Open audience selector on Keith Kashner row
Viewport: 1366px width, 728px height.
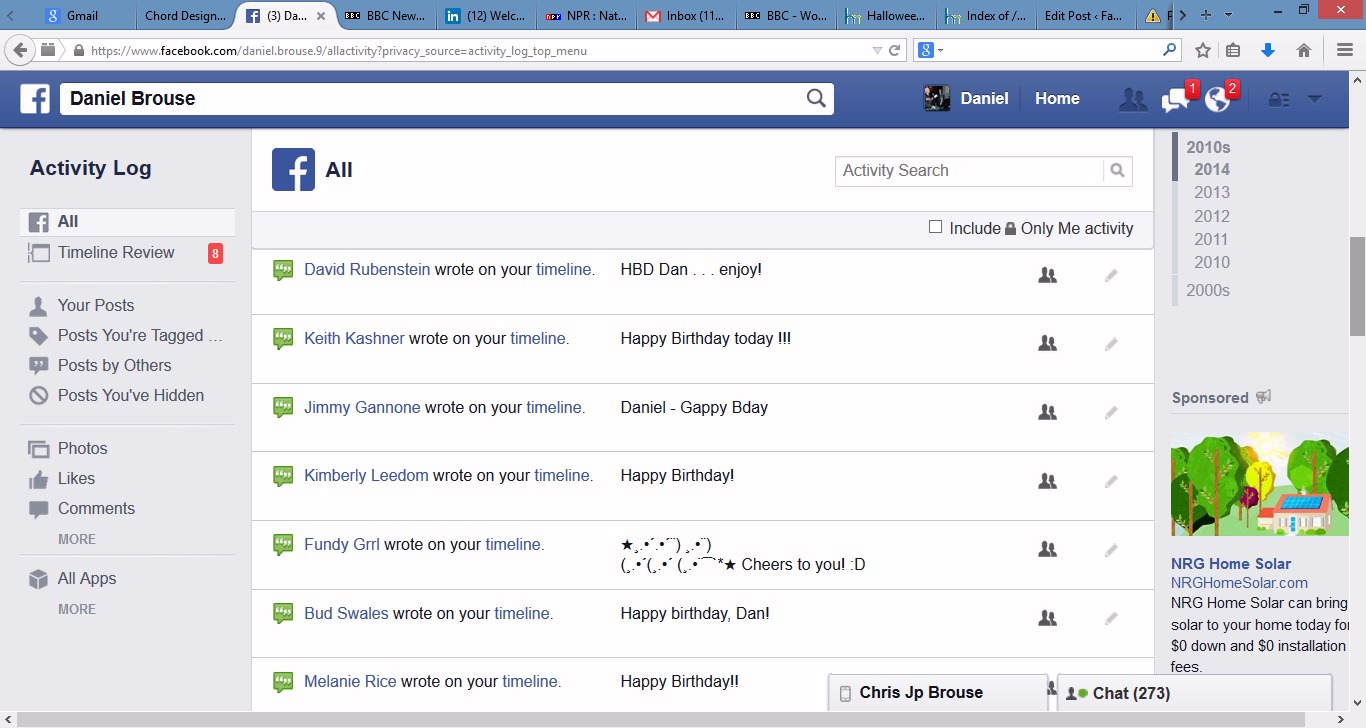point(1047,344)
